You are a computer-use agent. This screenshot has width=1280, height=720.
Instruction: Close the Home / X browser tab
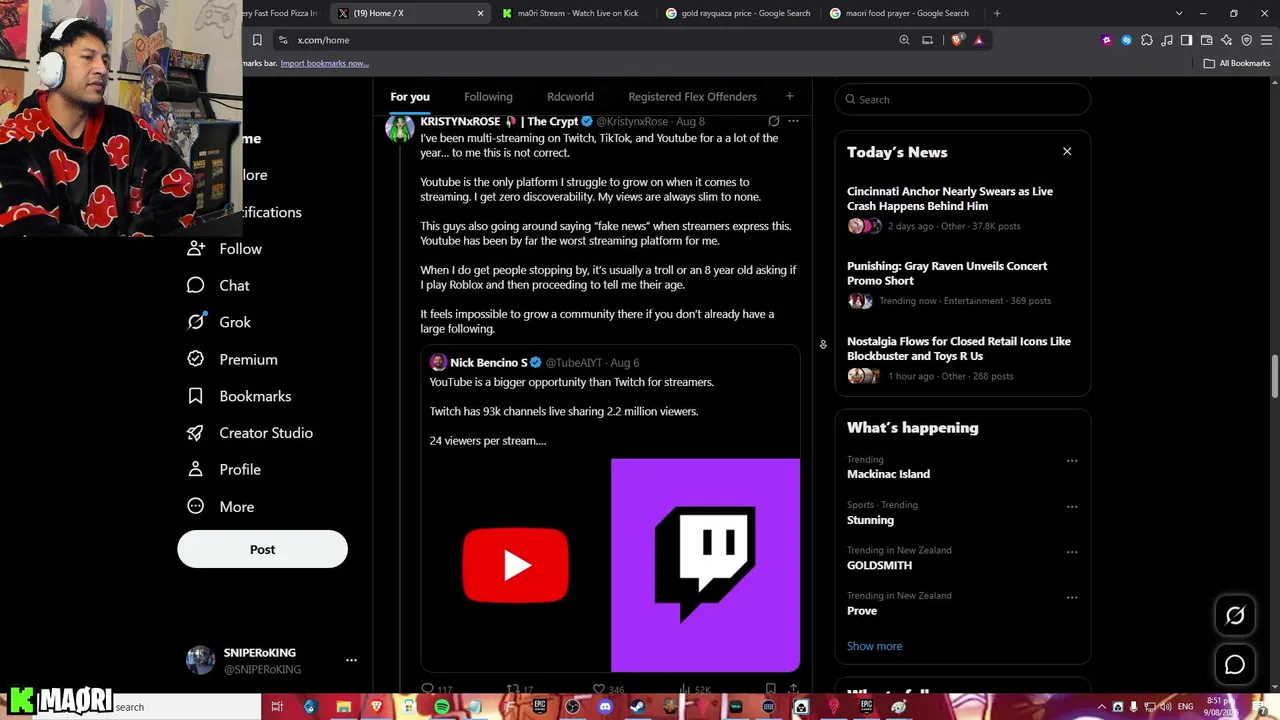point(480,13)
